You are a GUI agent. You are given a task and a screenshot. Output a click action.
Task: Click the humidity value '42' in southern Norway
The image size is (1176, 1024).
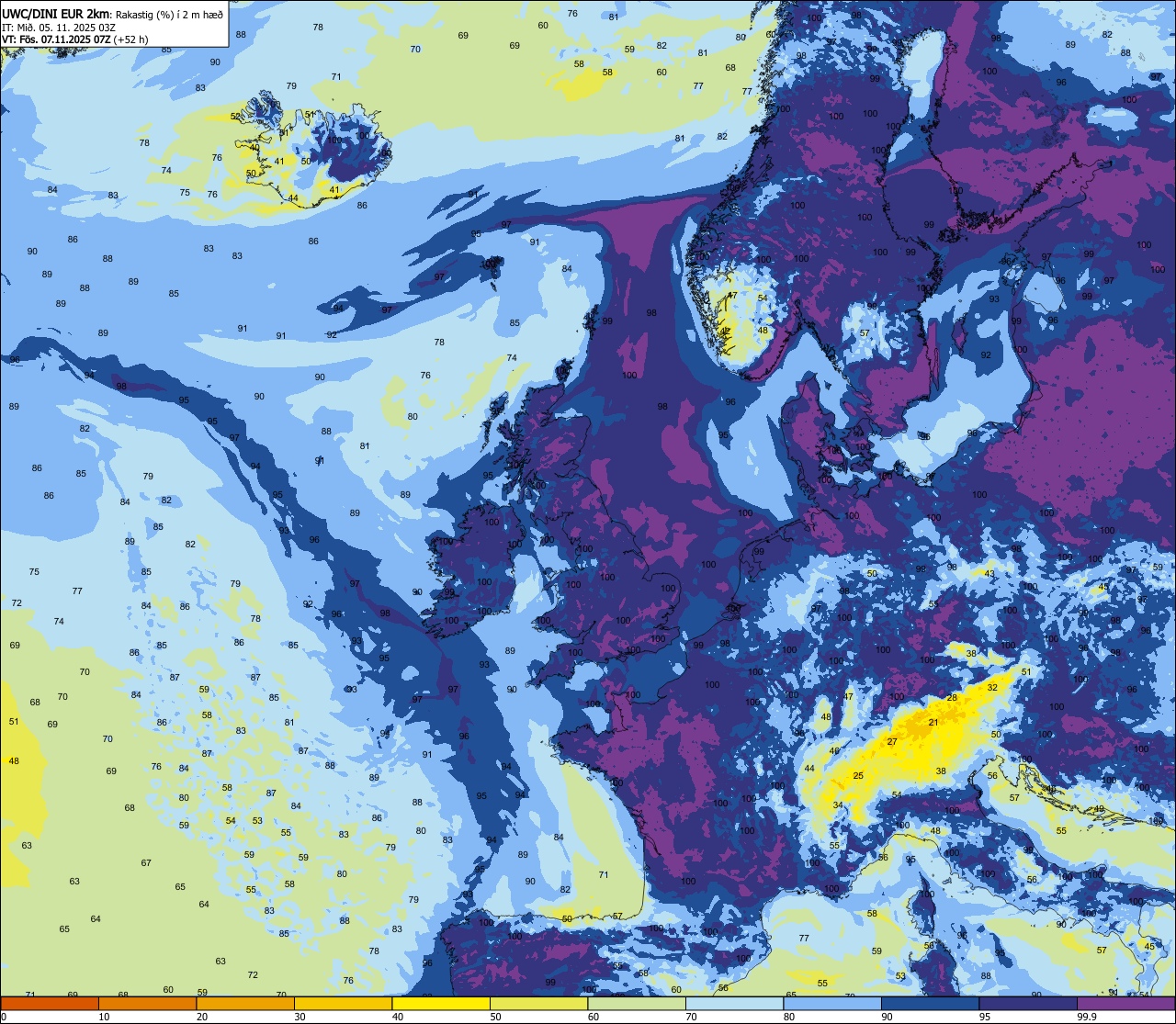coord(725,331)
